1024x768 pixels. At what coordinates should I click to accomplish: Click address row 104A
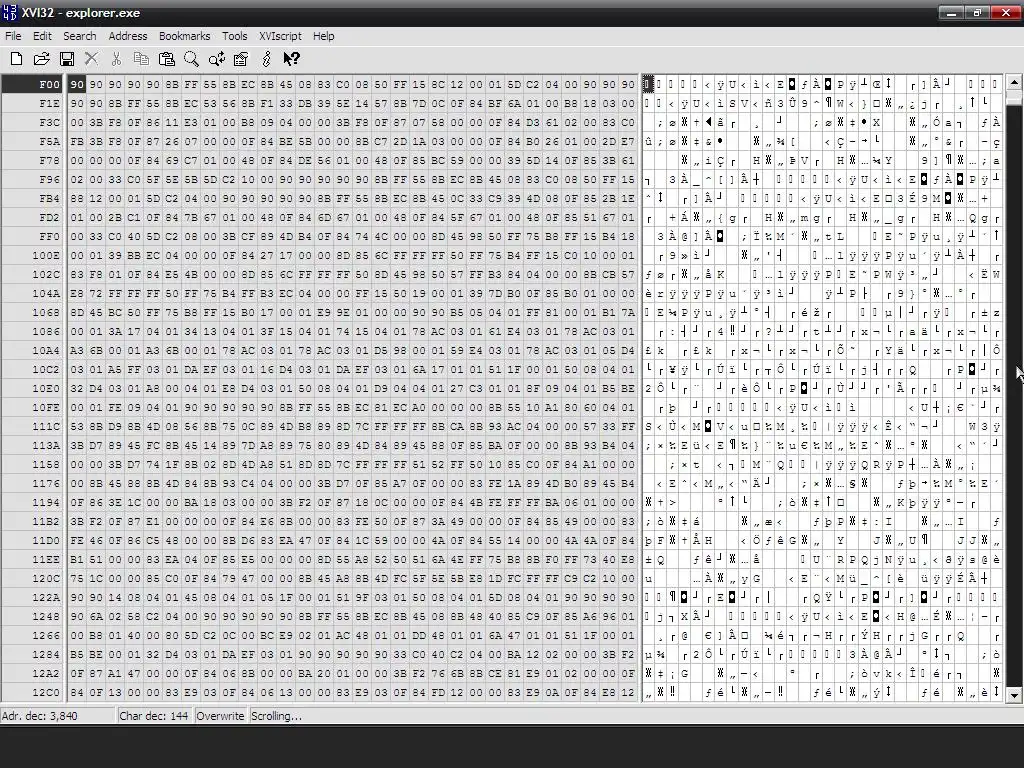point(33,293)
